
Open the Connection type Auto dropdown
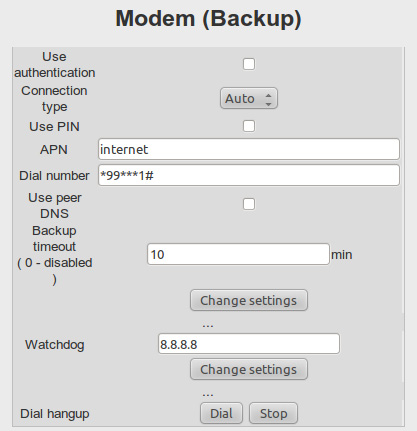pyautogui.click(x=249, y=98)
